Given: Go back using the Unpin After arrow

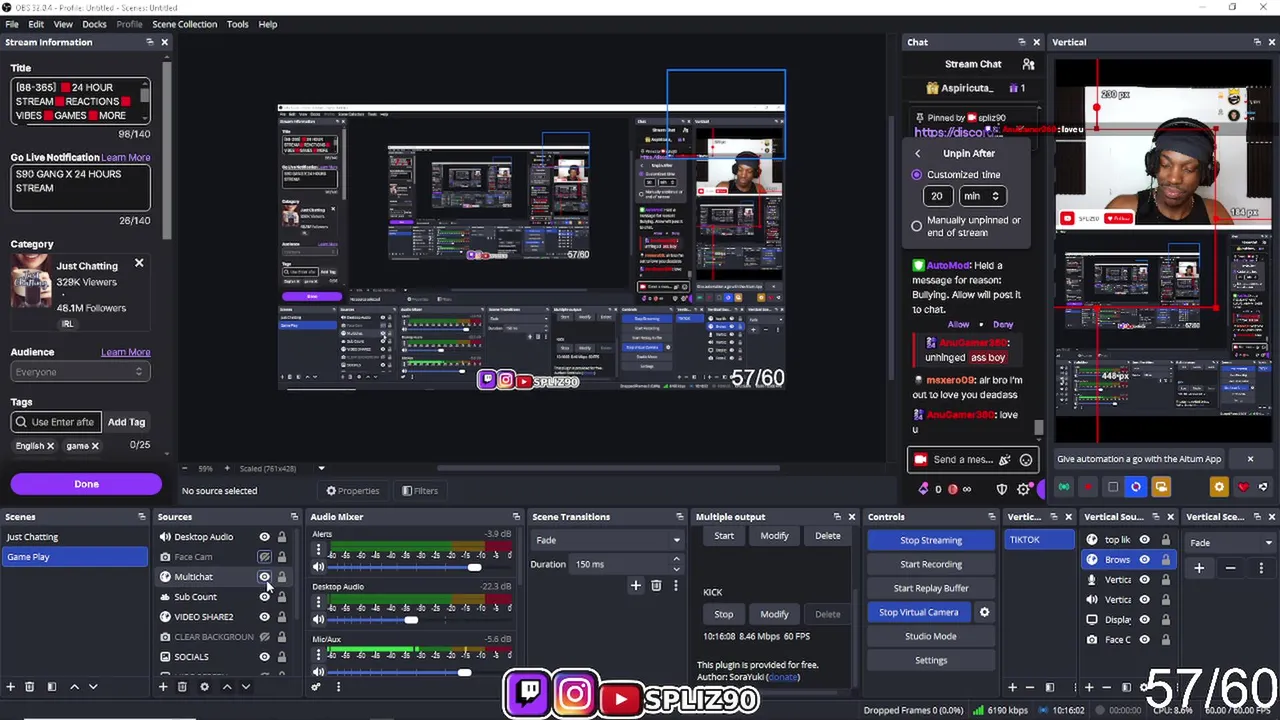Looking at the screenshot, I should point(918,153).
